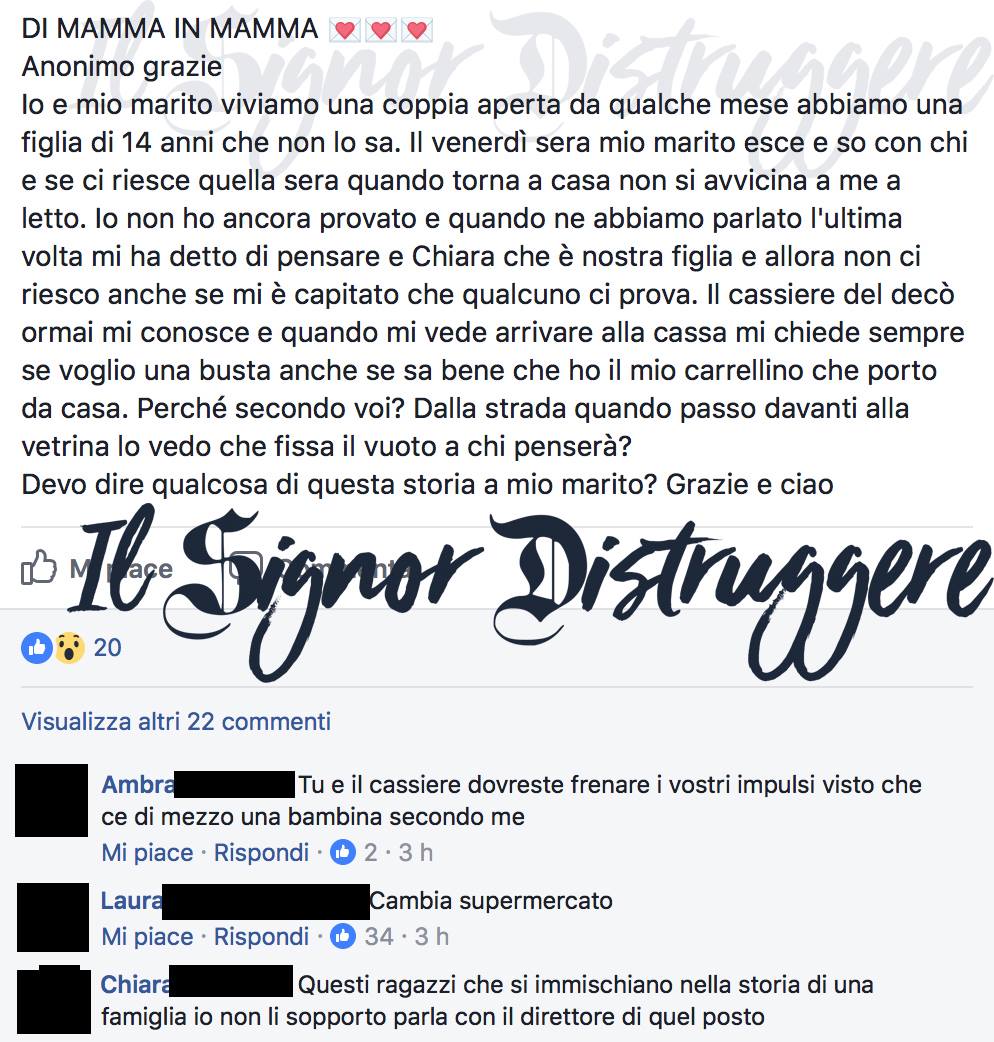Image resolution: width=994 pixels, height=1042 pixels.
Task: Expand Visualizza altri 22 commenti
Action: (176, 722)
